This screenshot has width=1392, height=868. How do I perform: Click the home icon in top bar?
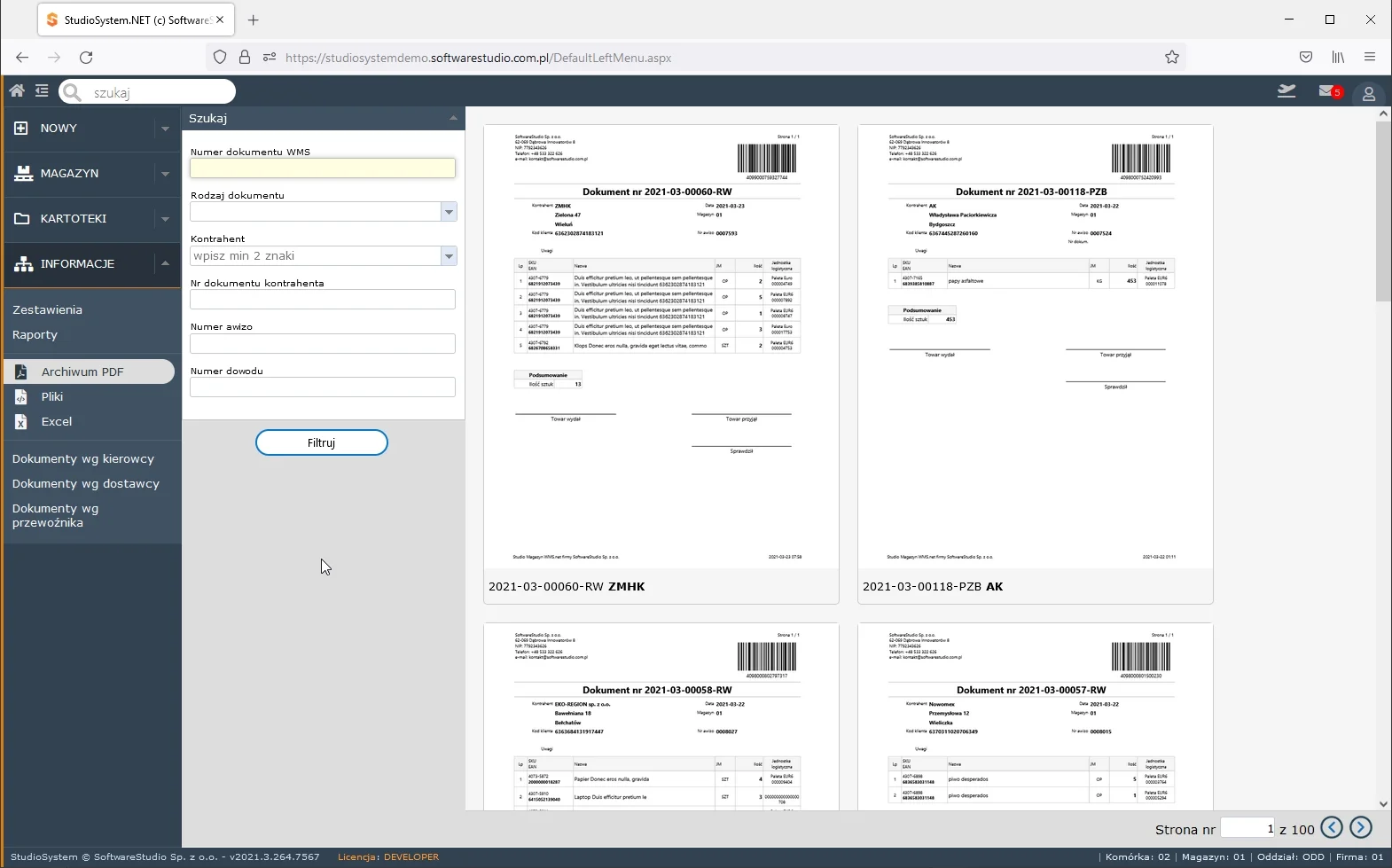17,90
